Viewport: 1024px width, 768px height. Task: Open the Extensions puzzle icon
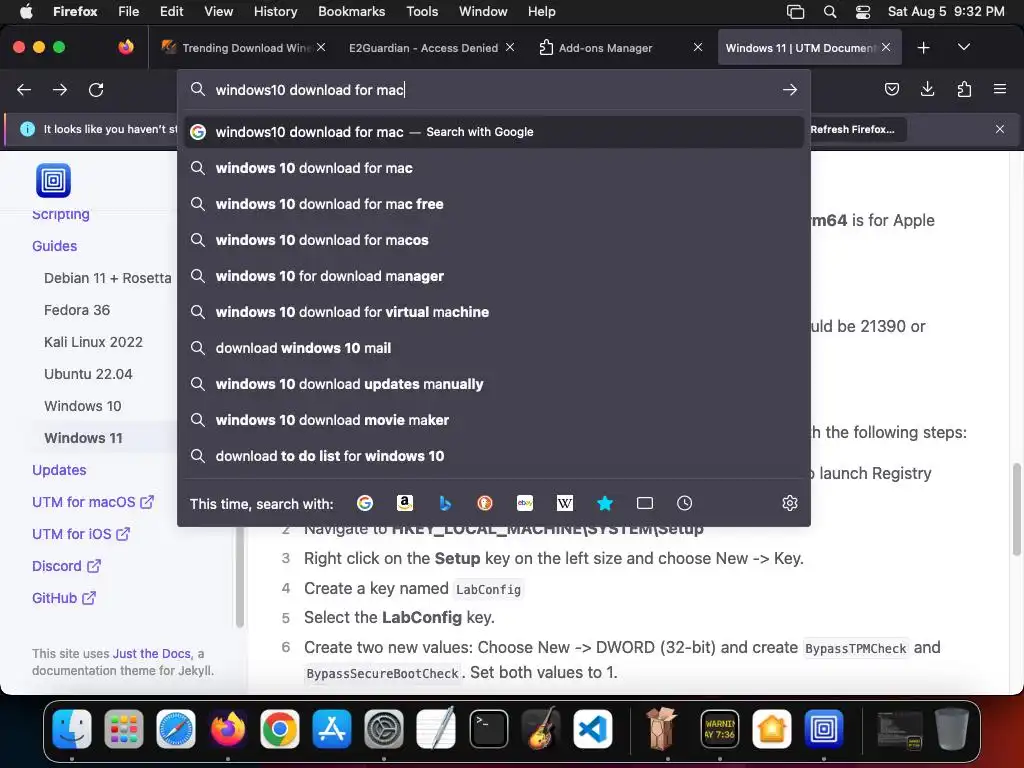964,89
